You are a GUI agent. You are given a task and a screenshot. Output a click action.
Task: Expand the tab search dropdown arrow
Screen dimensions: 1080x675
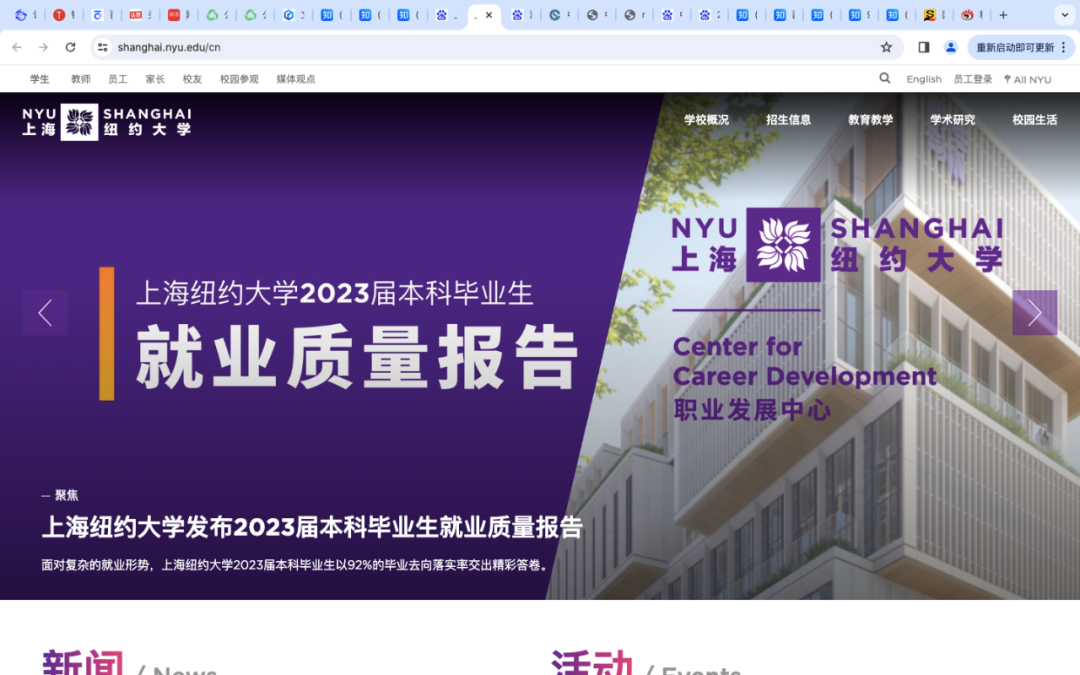(x=1064, y=14)
